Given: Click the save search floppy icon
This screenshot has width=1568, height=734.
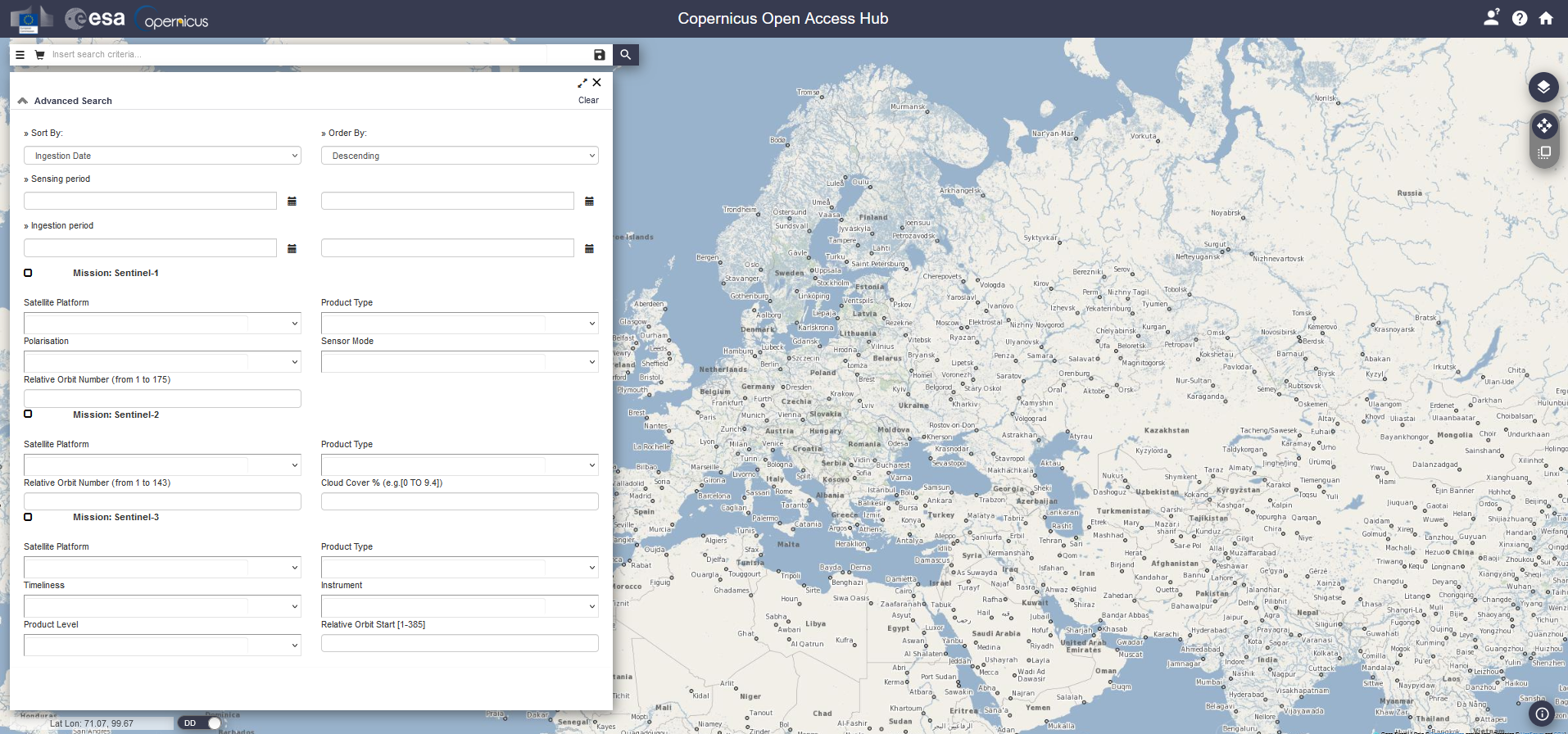Looking at the screenshot, I should 599,55.
